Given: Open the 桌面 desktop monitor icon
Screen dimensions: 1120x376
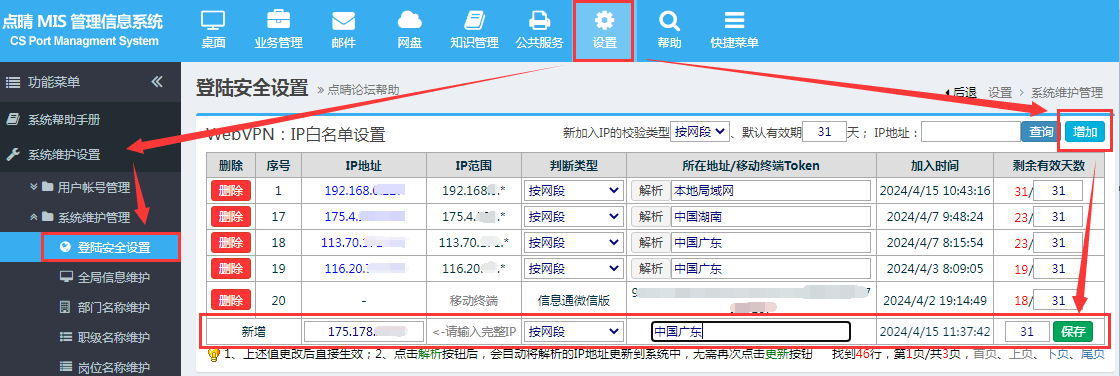Looking at the screenshot, I should 213,20.
